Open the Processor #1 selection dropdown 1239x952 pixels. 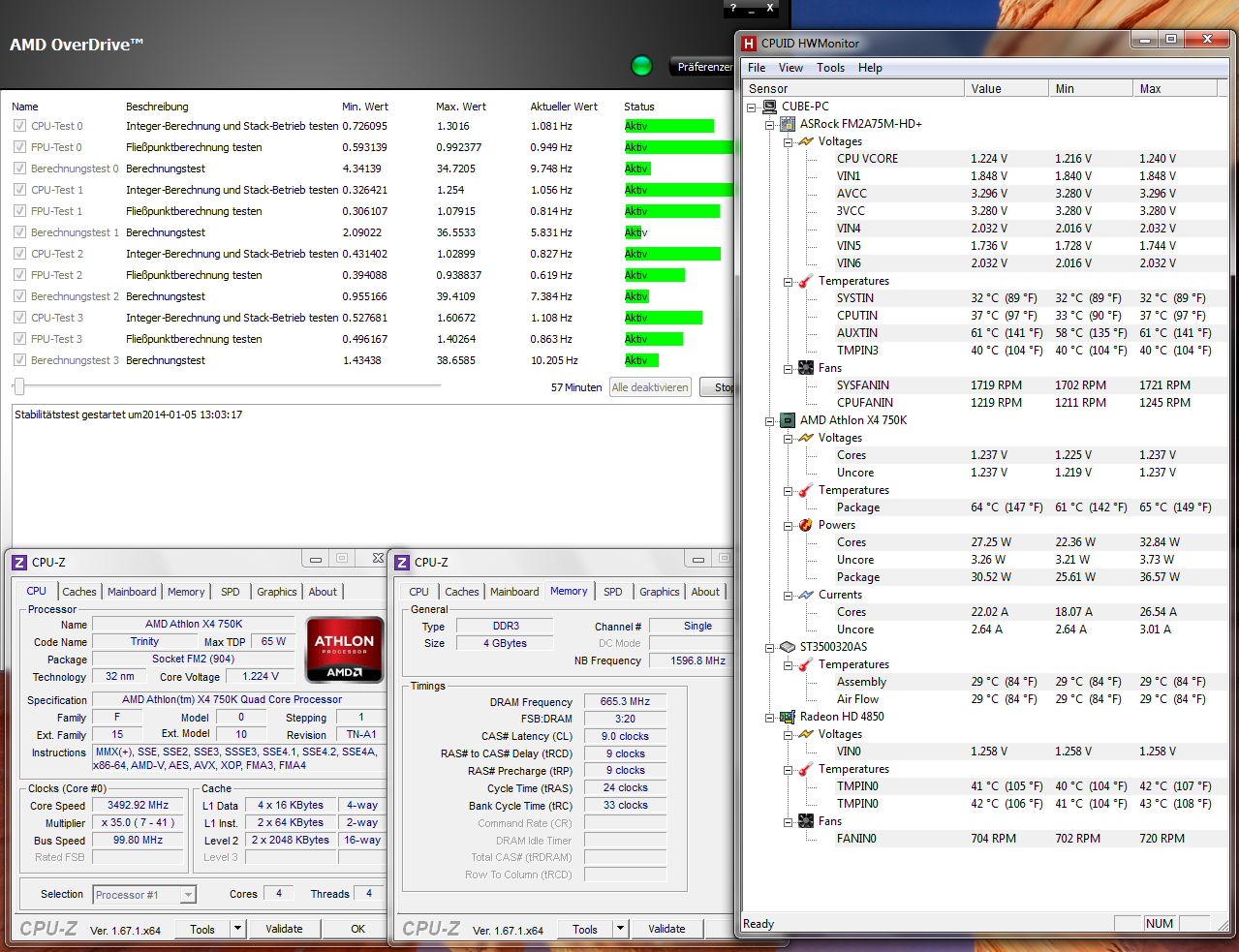[188, 895]
